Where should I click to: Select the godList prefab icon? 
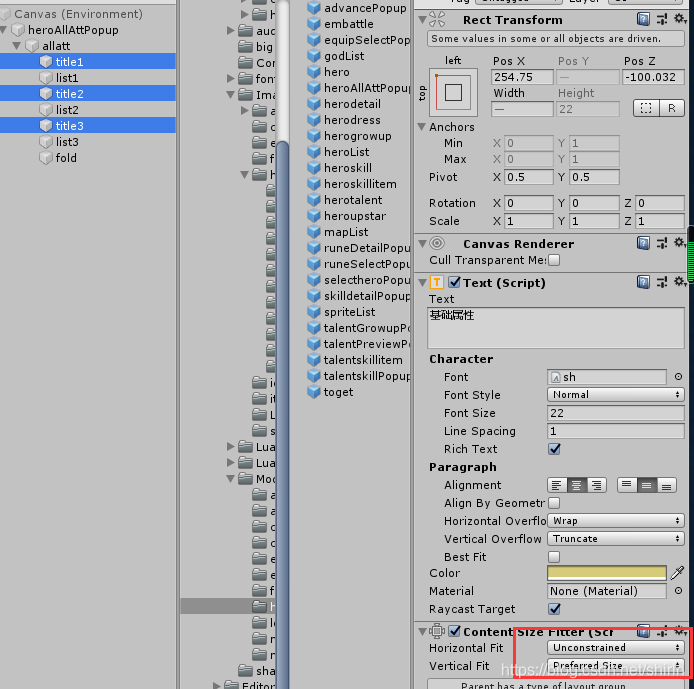[314, 56]
